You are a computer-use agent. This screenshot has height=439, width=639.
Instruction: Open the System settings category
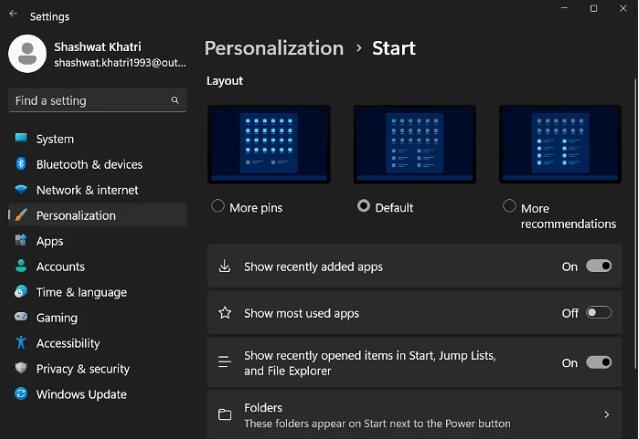(x=97, y=139)
